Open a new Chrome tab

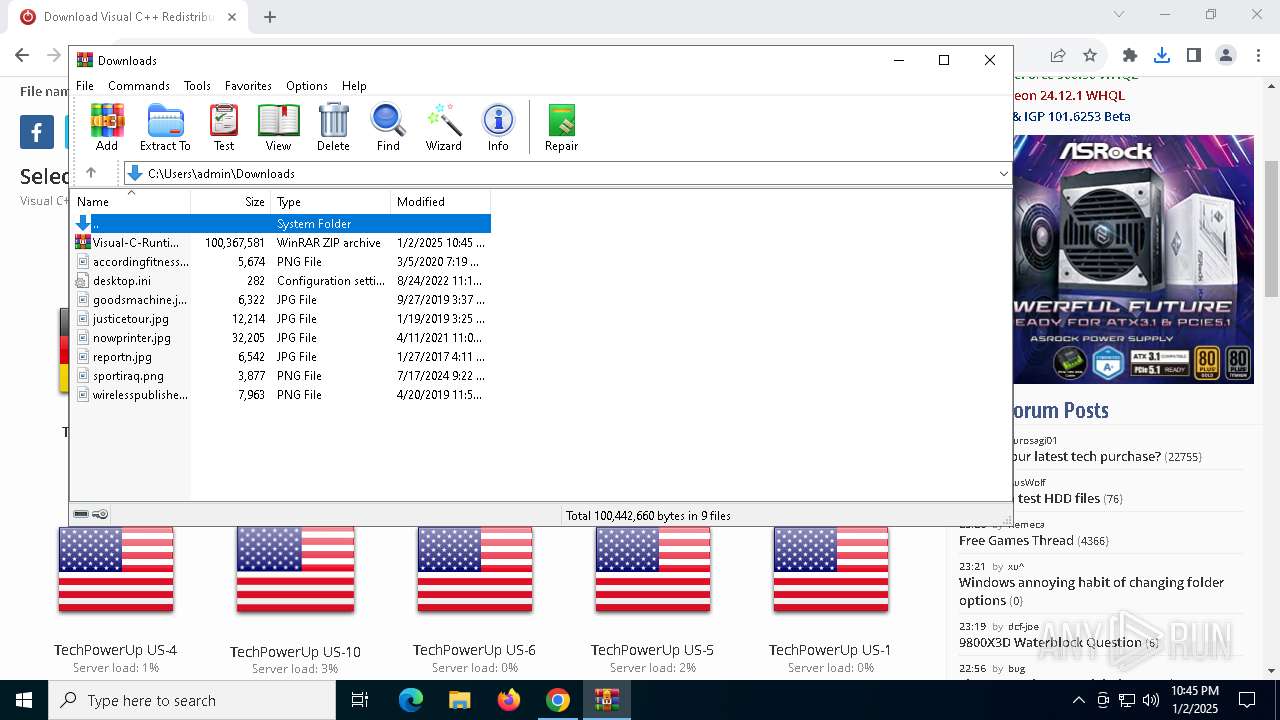click(x=270, y=17)
